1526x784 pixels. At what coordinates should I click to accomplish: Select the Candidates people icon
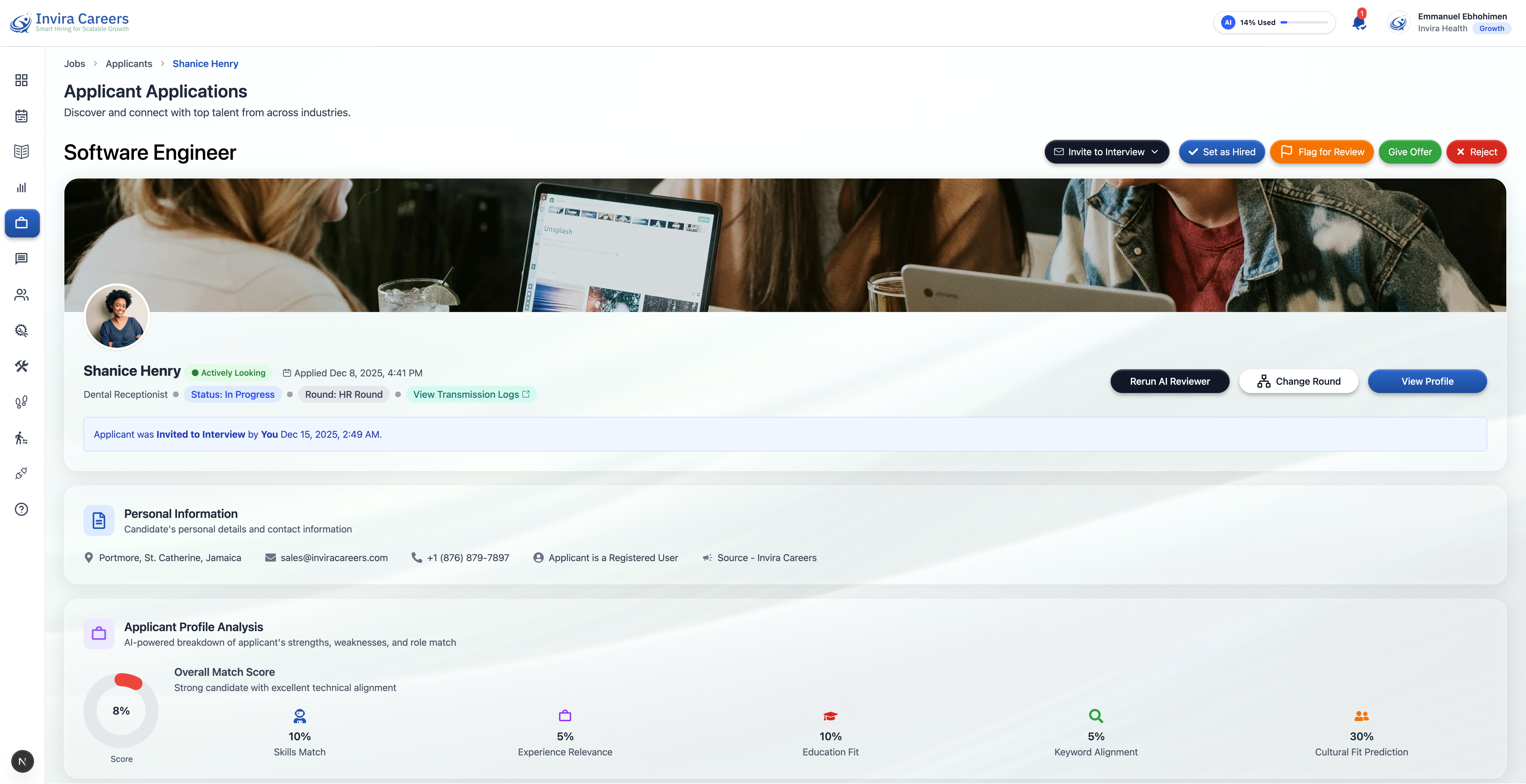click(x=21, y=295)
